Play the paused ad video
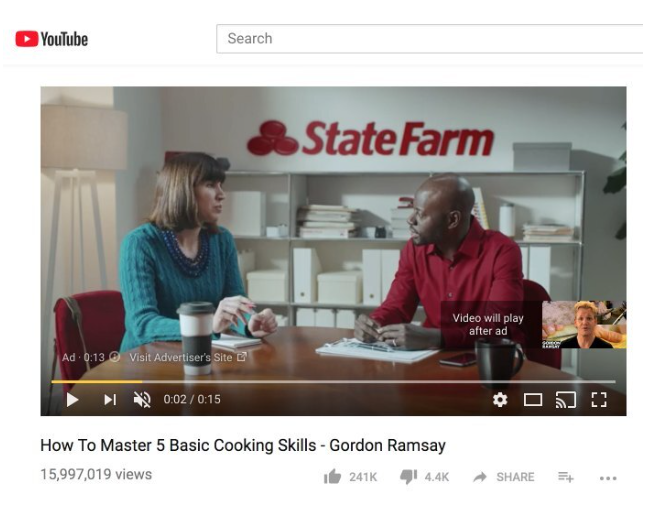The width and height of the screenshot is (662, 510). (72, 399)
